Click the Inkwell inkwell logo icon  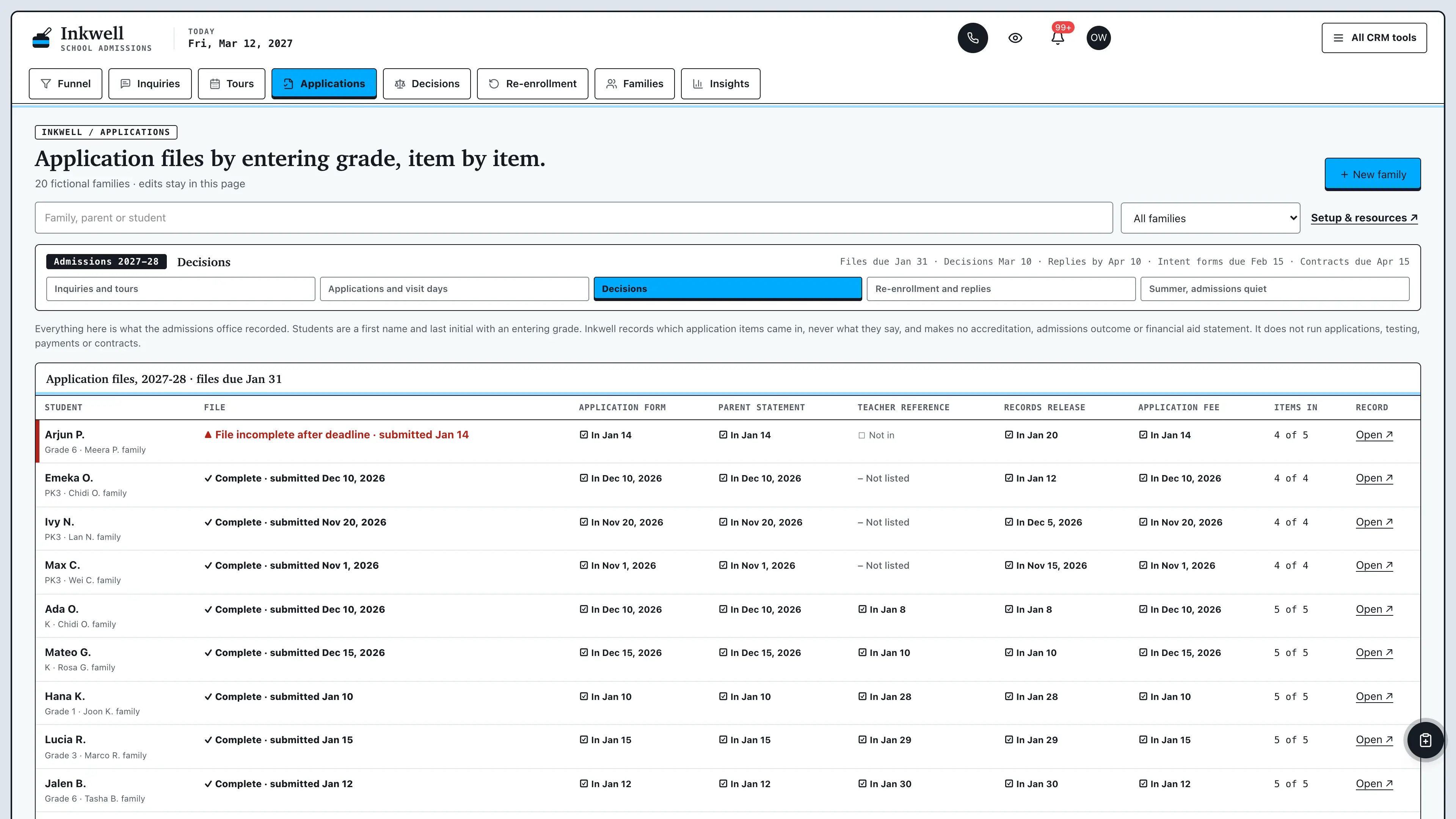tap(42, 38)
